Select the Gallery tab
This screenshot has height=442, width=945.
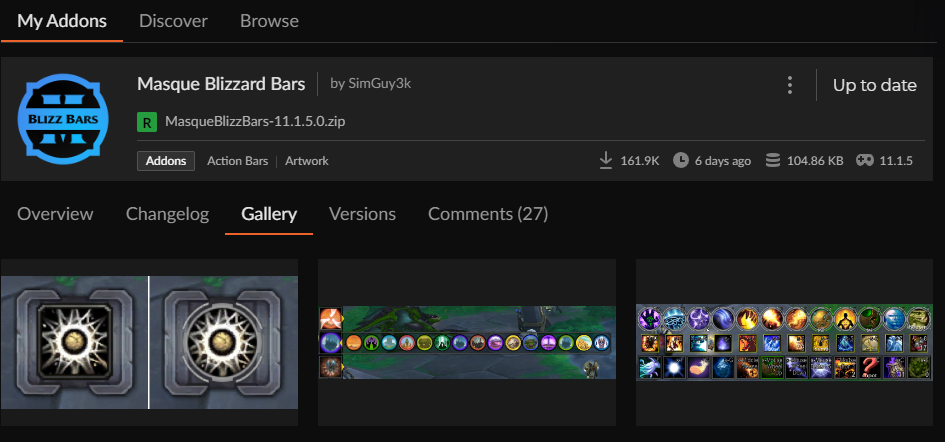[269, 214]
